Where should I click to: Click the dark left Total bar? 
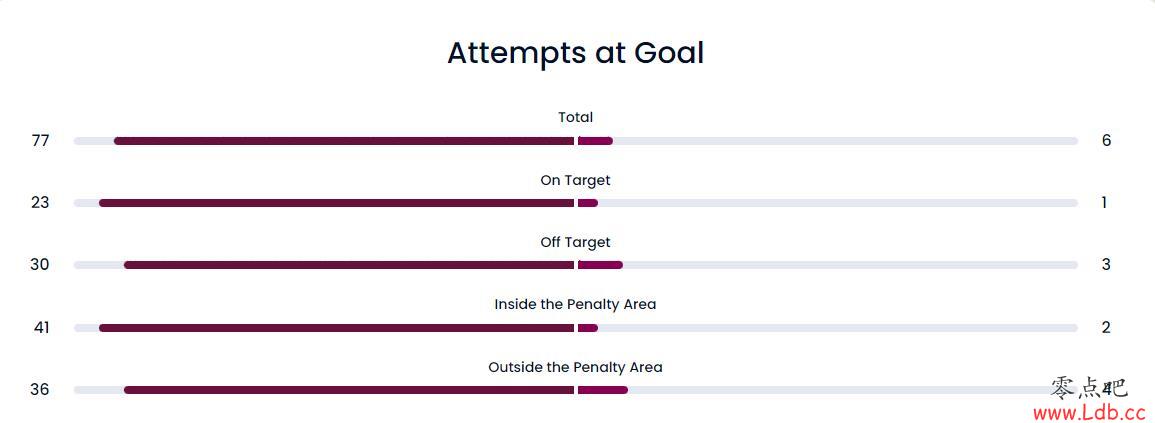[x=344, y=141]
